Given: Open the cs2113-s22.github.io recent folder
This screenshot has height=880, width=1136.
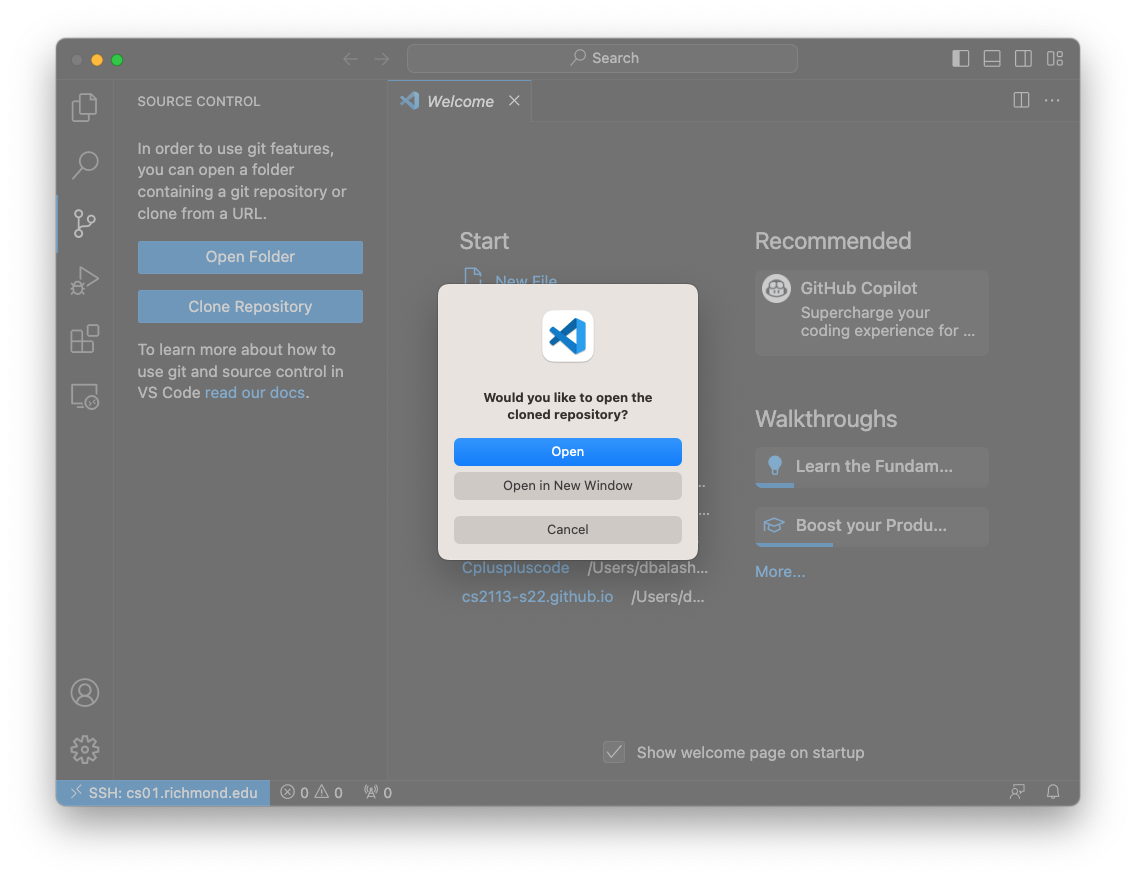Looking at the screenshot, I should [537, 597].
